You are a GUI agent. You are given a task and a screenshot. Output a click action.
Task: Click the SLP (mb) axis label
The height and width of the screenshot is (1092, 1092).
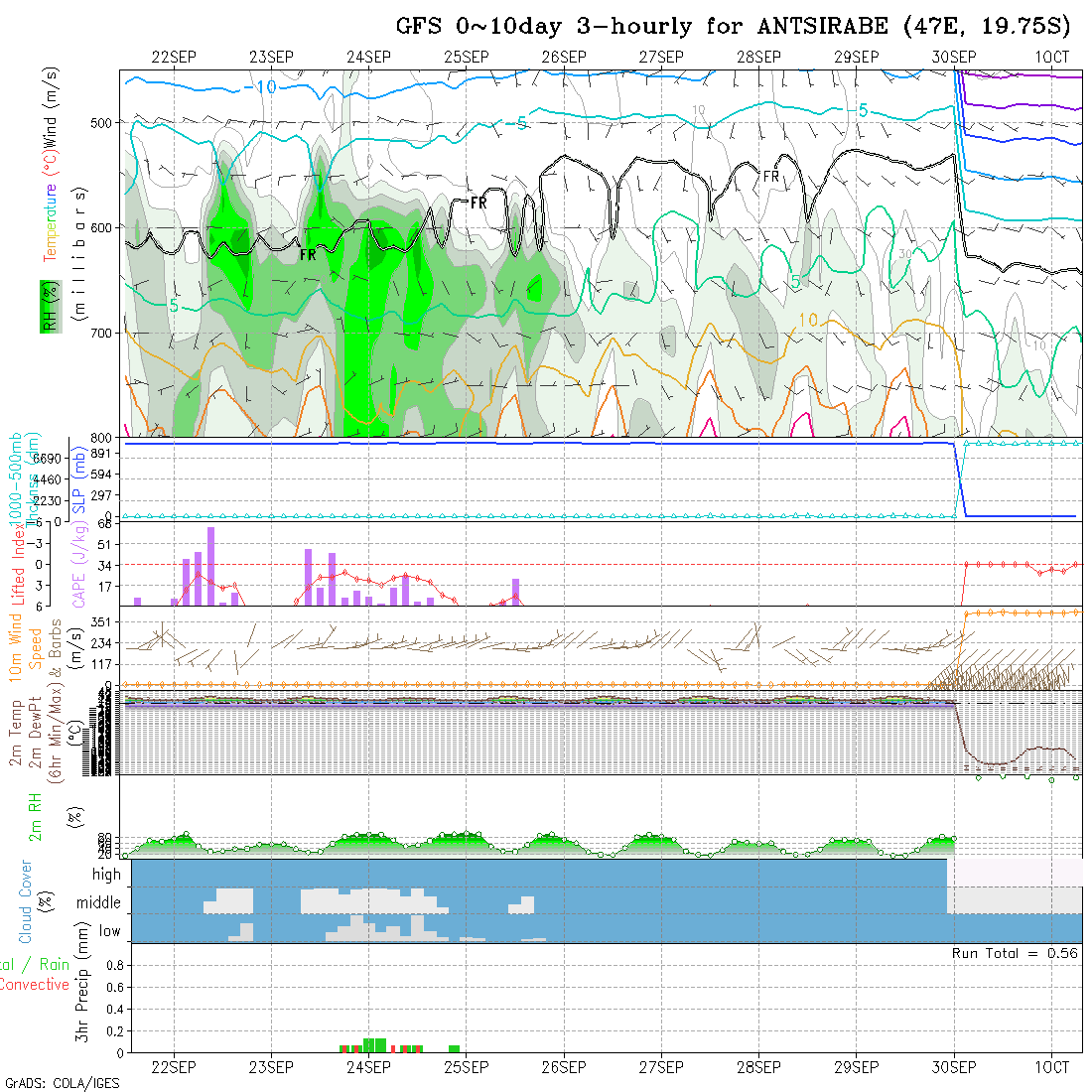click(x=78, y=480)
